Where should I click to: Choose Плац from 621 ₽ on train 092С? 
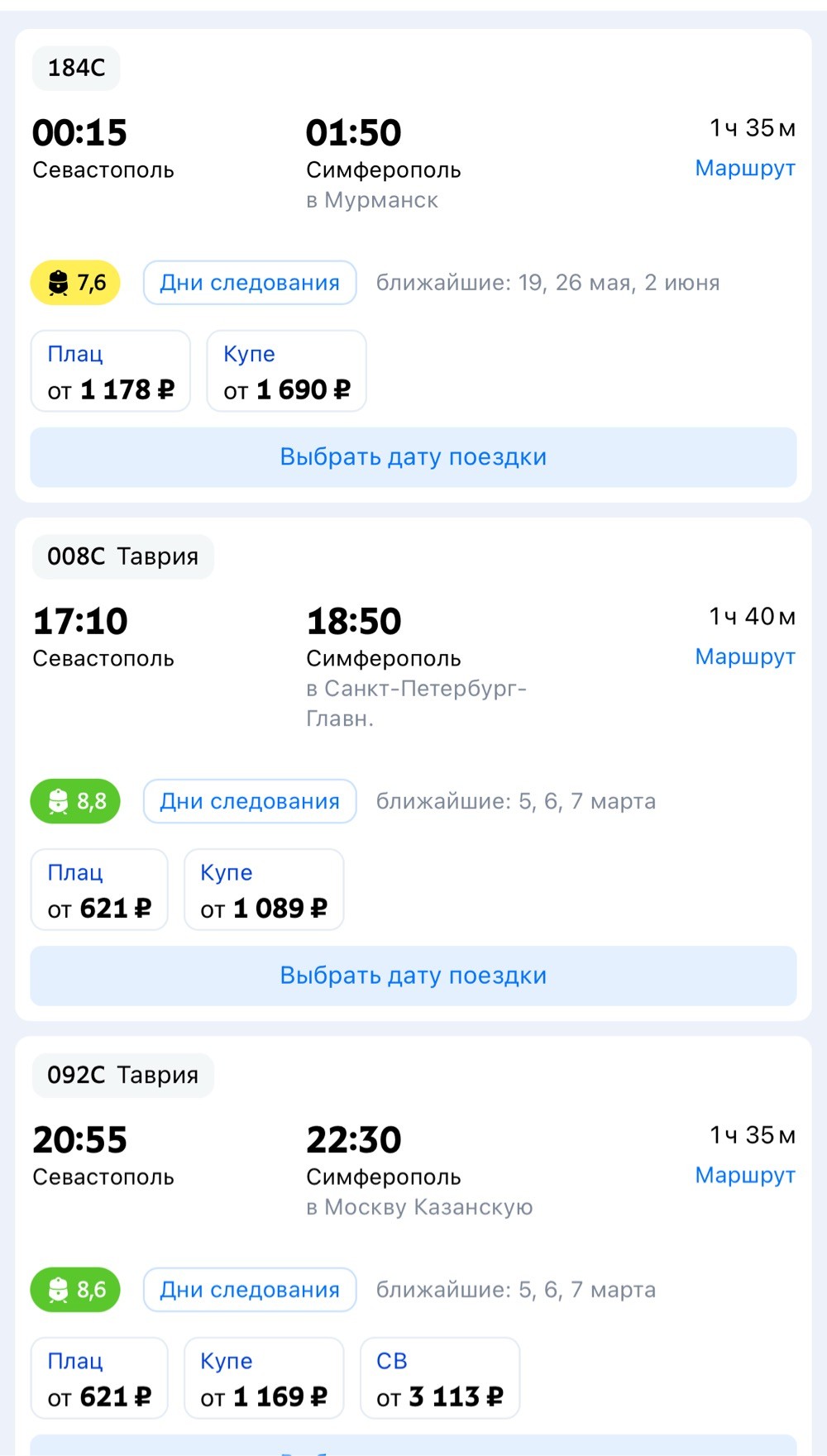click(99, 1378)
